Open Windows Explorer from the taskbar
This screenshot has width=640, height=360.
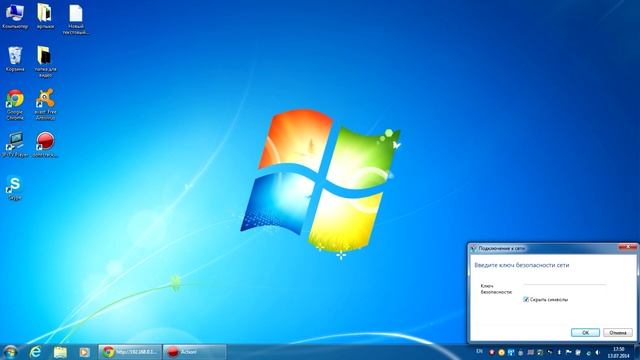(x=60, y=352)
